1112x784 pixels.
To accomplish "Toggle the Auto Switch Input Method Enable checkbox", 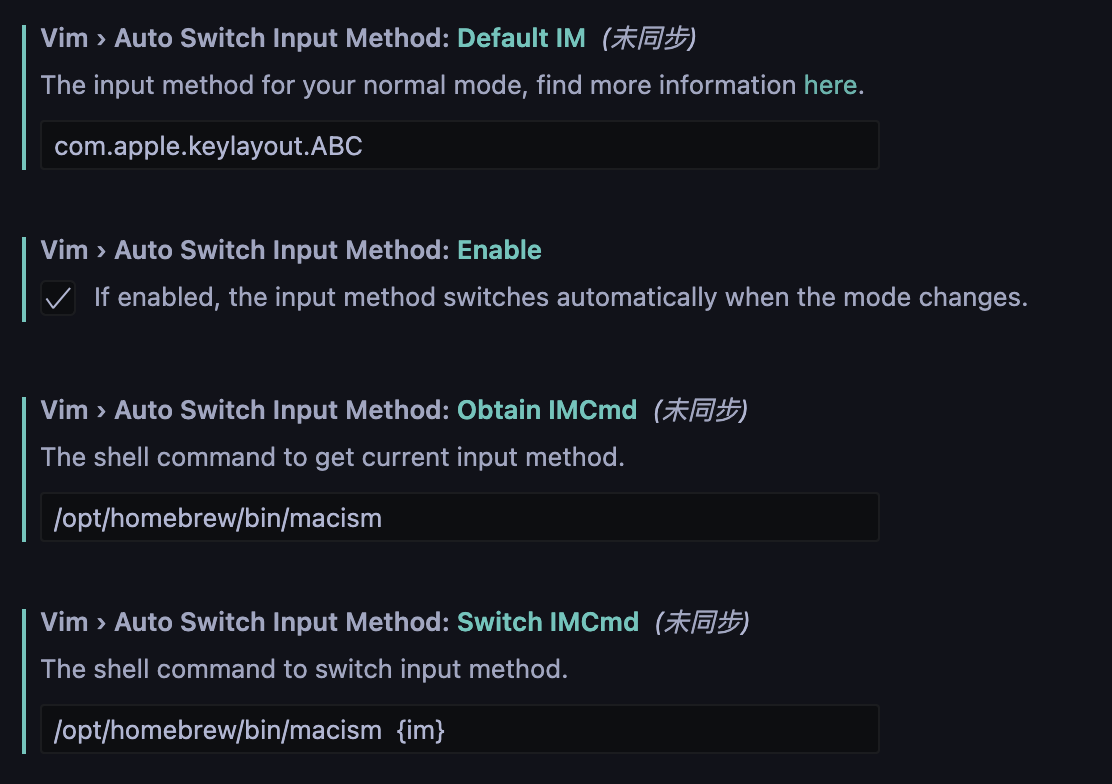I will 59,298.
